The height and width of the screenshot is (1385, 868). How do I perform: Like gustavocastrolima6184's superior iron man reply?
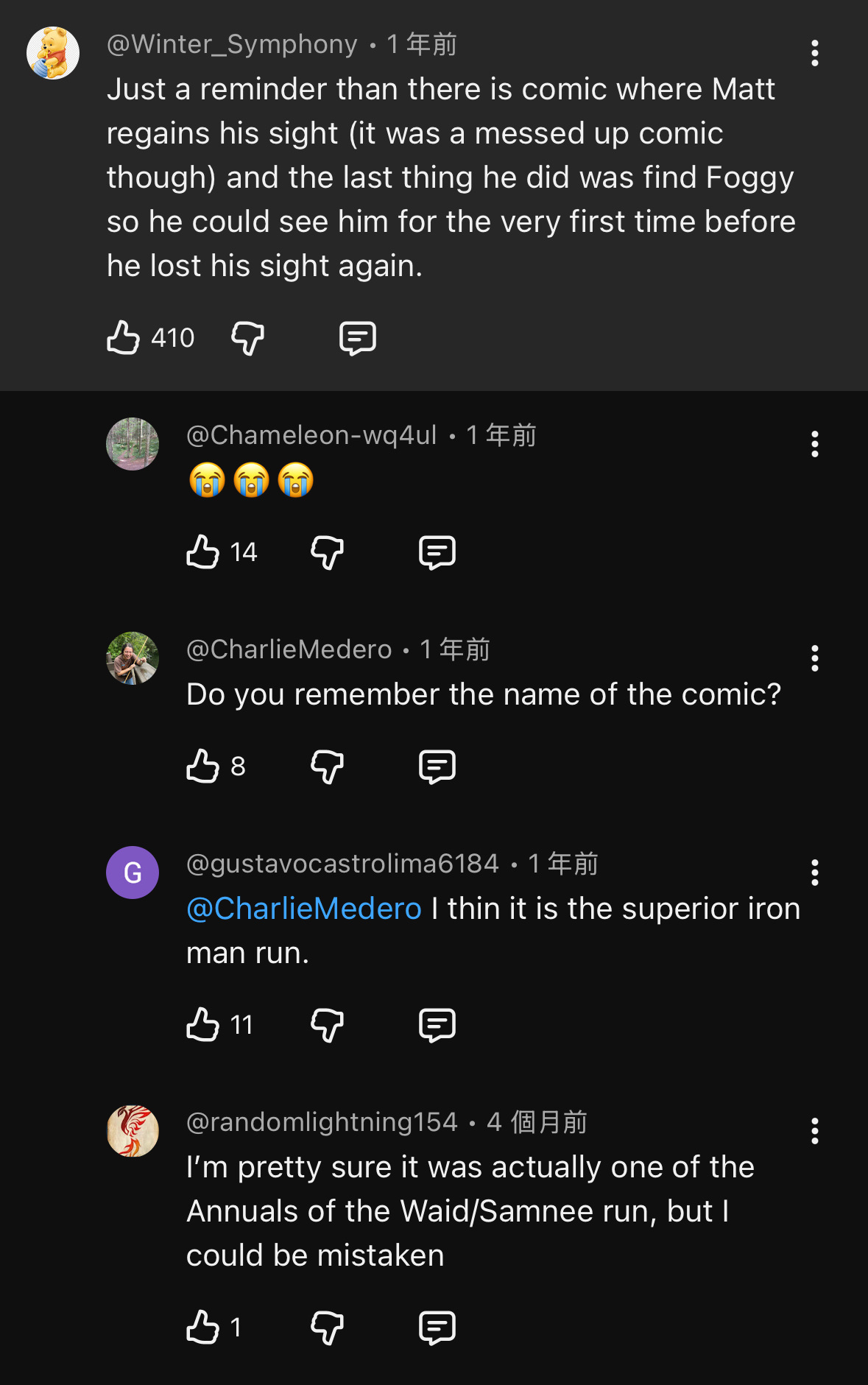203,1025
